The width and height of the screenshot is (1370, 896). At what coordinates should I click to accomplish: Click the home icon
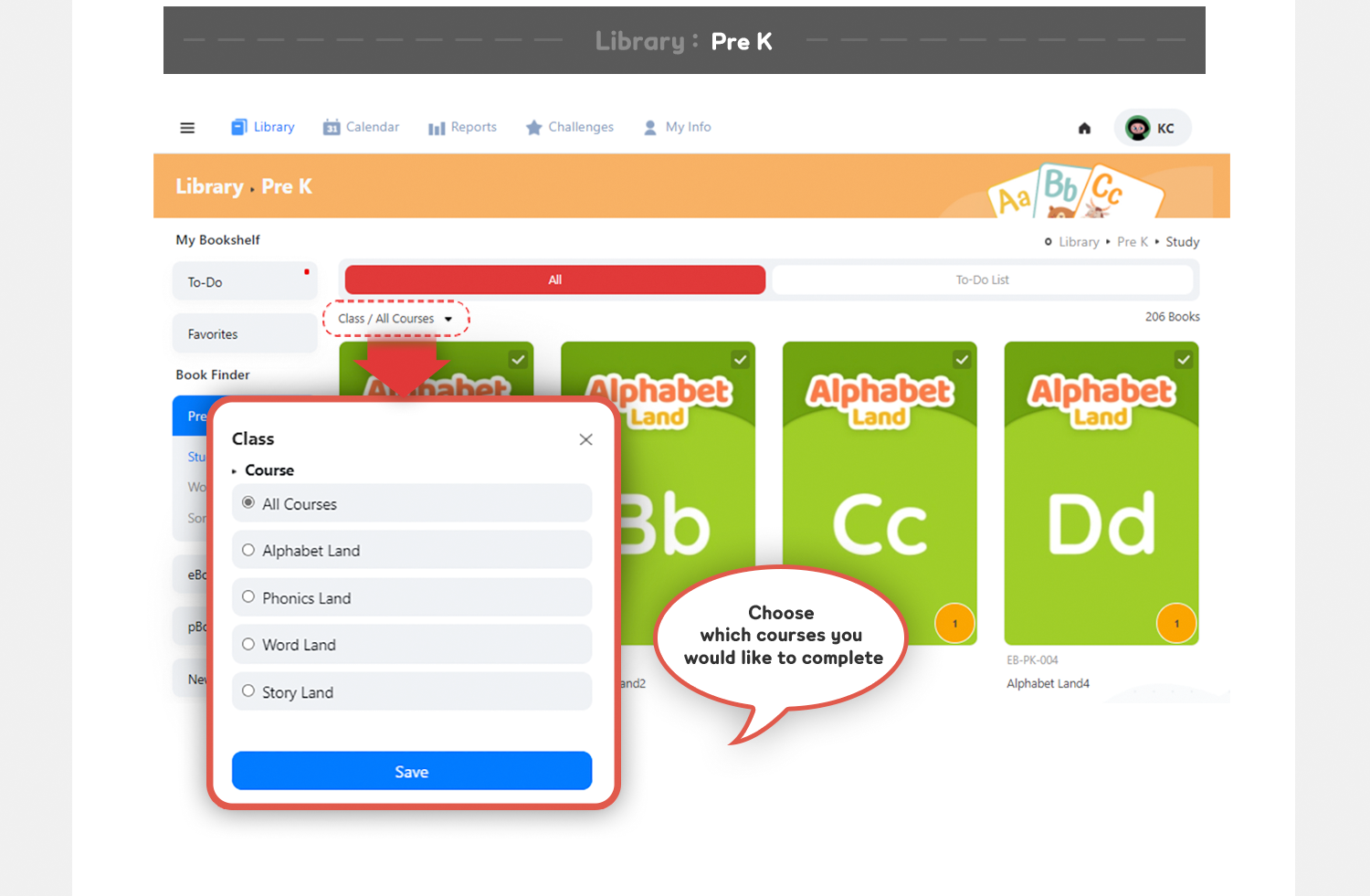pos(1084,129)
